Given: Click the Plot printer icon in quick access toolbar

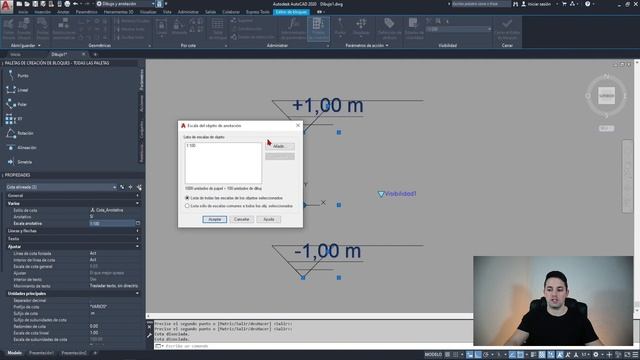Looking at the screenshot, I should 67,4.
